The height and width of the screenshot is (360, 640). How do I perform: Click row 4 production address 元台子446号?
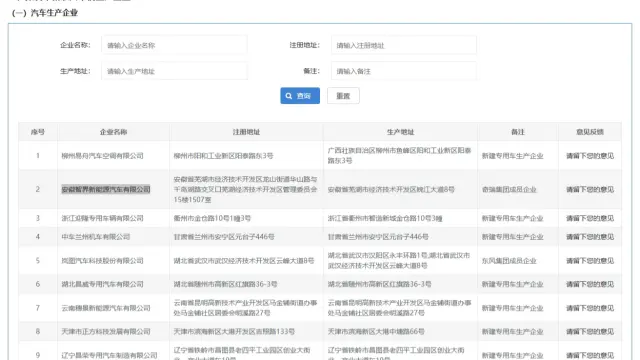coord(378,237)
